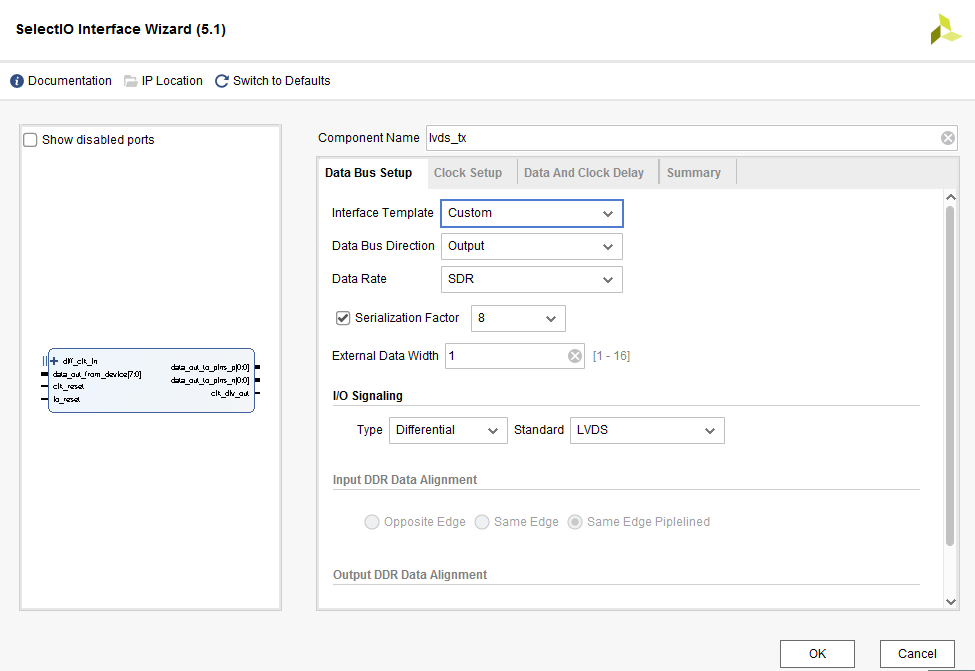Screen dimensions: 975x671
Task: Open the Serialization Factor value dropdown
Action: [518, 318]
